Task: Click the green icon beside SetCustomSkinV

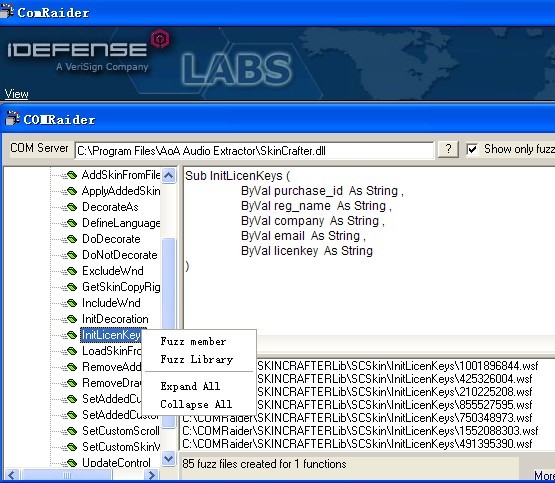Action: pyautogui.click(x=71, y=447)
